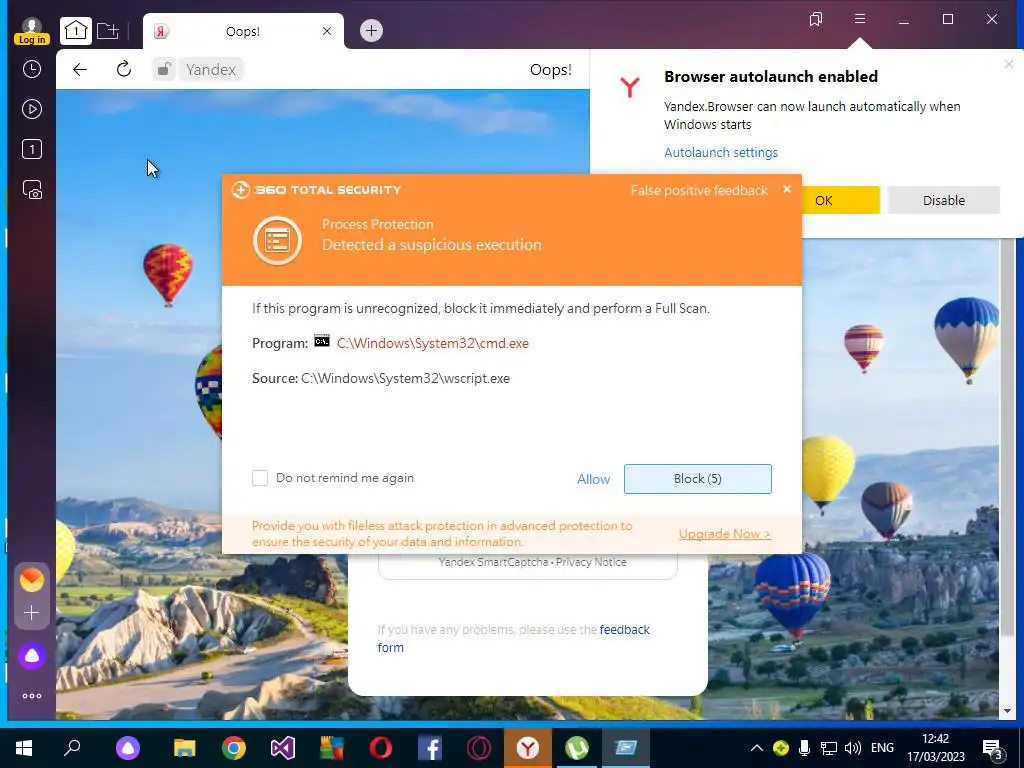Click scrollbar down arrow

tap(1006, 711)
